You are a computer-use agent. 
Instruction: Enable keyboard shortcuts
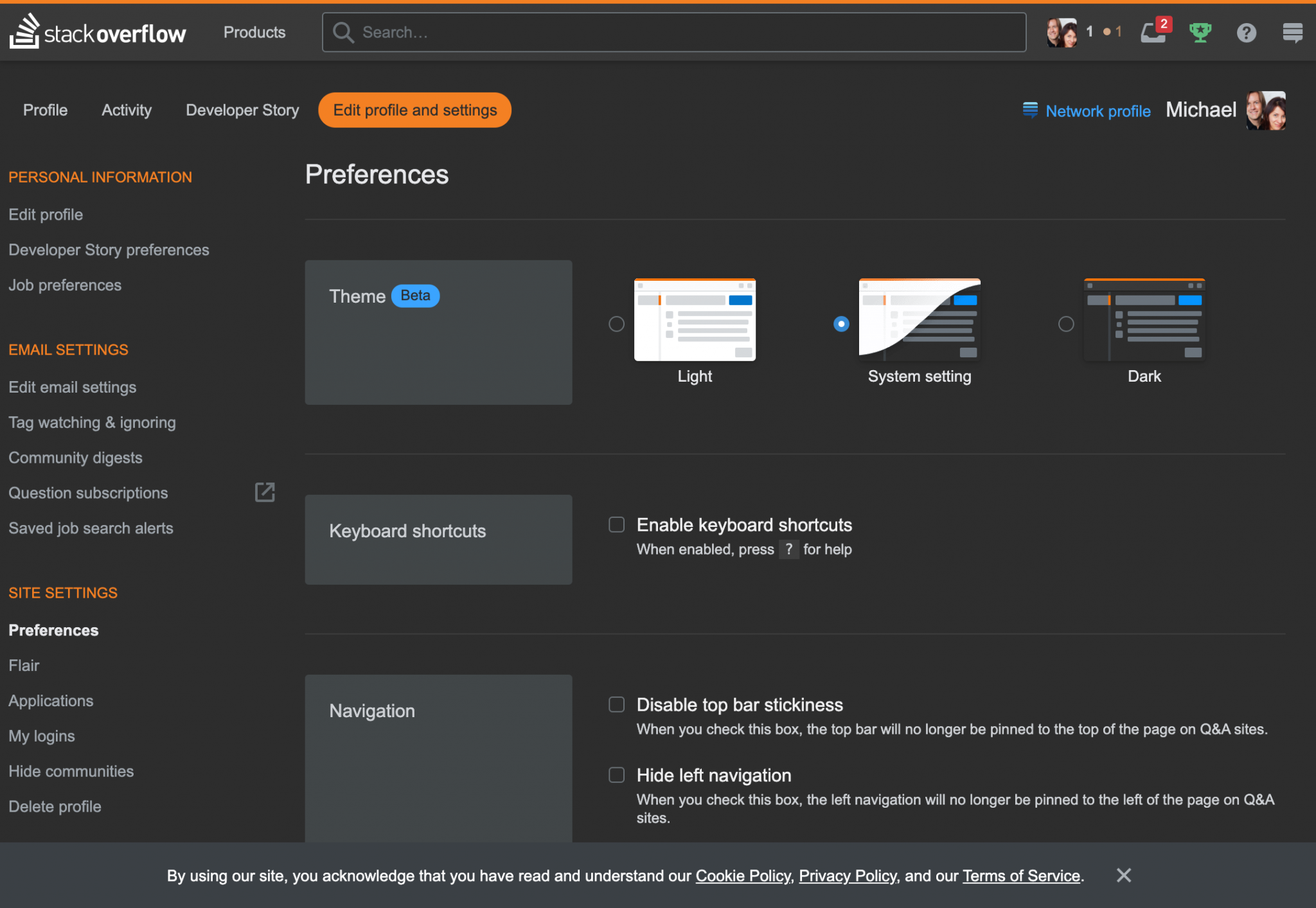pyautogui.click(x=616, y=524)
